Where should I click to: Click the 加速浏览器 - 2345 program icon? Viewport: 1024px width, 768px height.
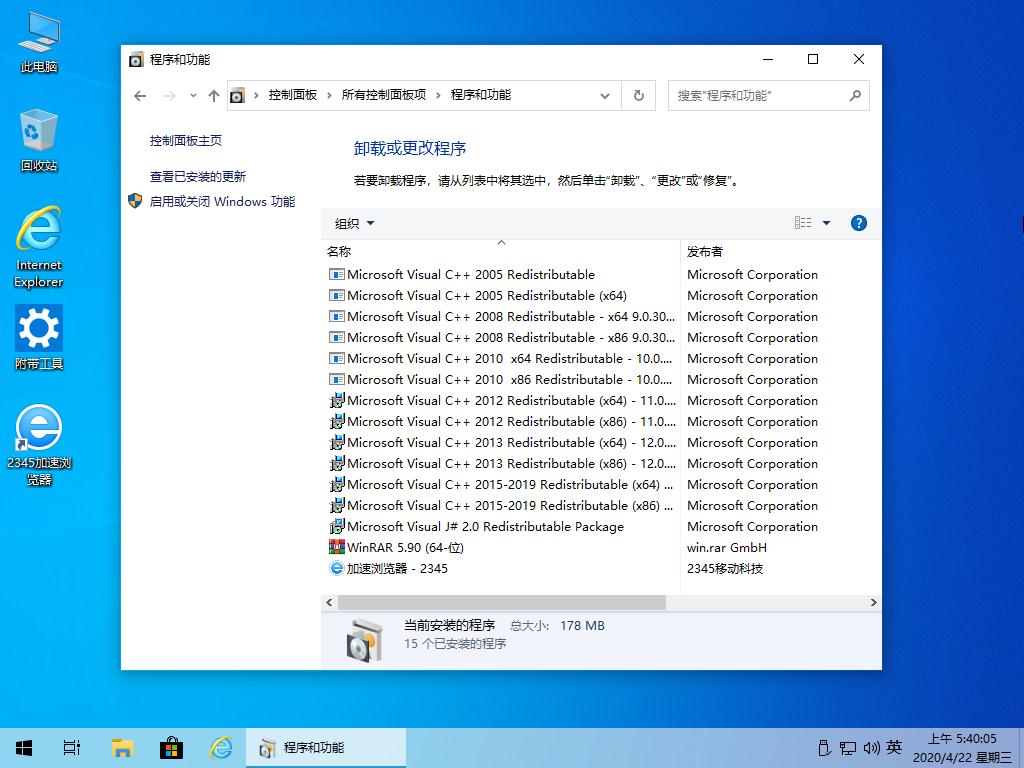pyautogui.click(x=336, y=568)
